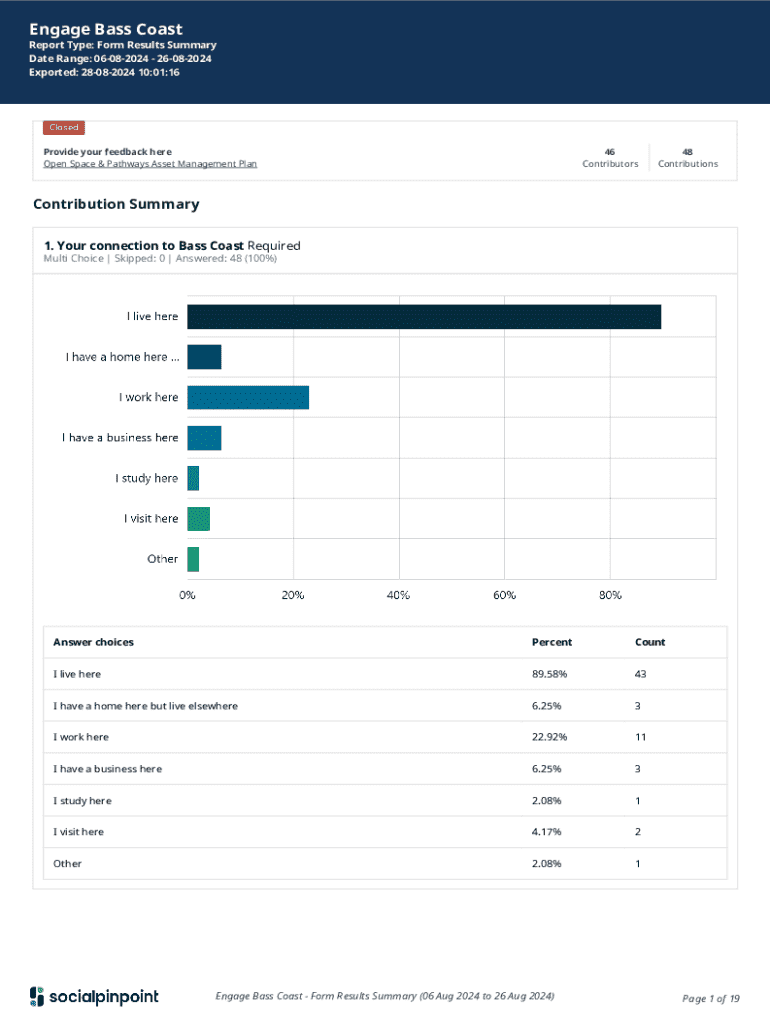Click the 48 Contributions count
This screenshot has height=1024, width=770.
coord(688,158)
